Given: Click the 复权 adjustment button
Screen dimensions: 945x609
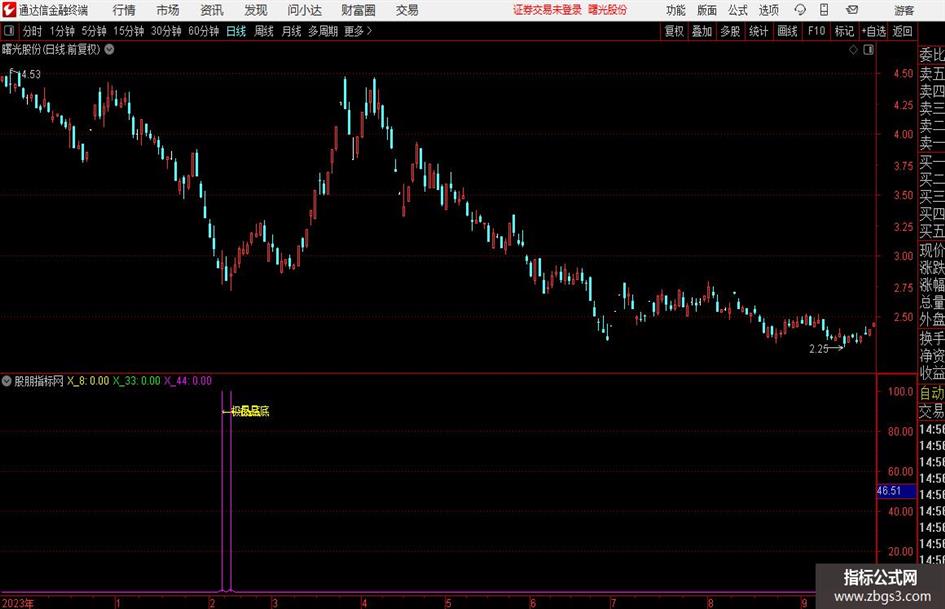Looking at the screenshot, I should tap(674, 31).
